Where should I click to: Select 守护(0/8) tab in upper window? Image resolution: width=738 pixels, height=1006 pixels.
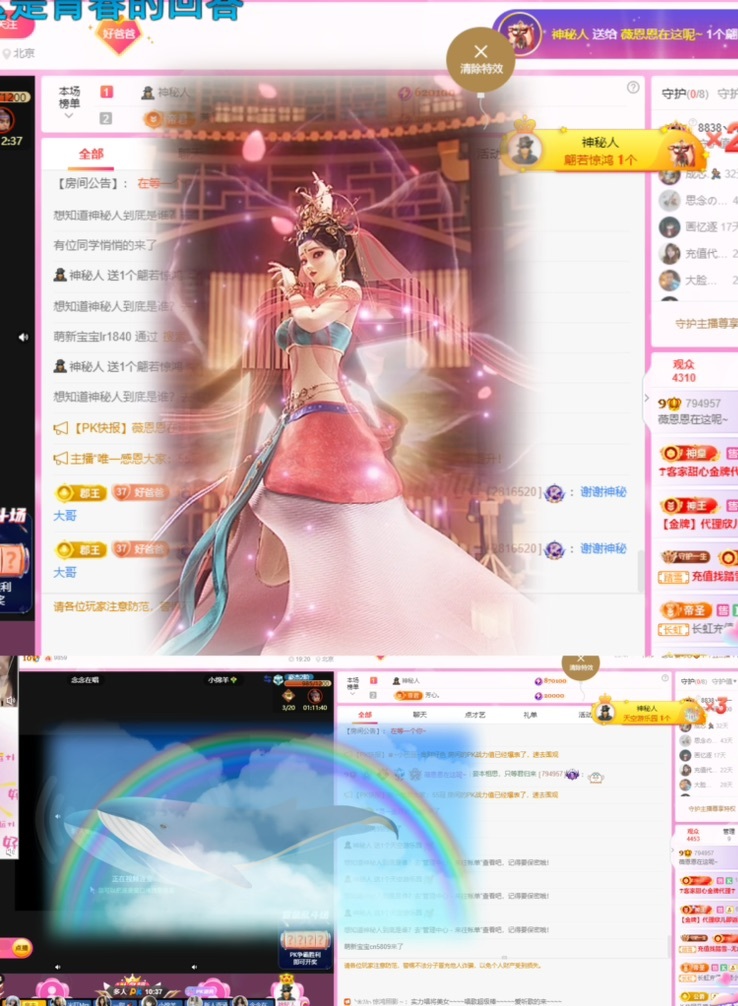tap(685, 94)
